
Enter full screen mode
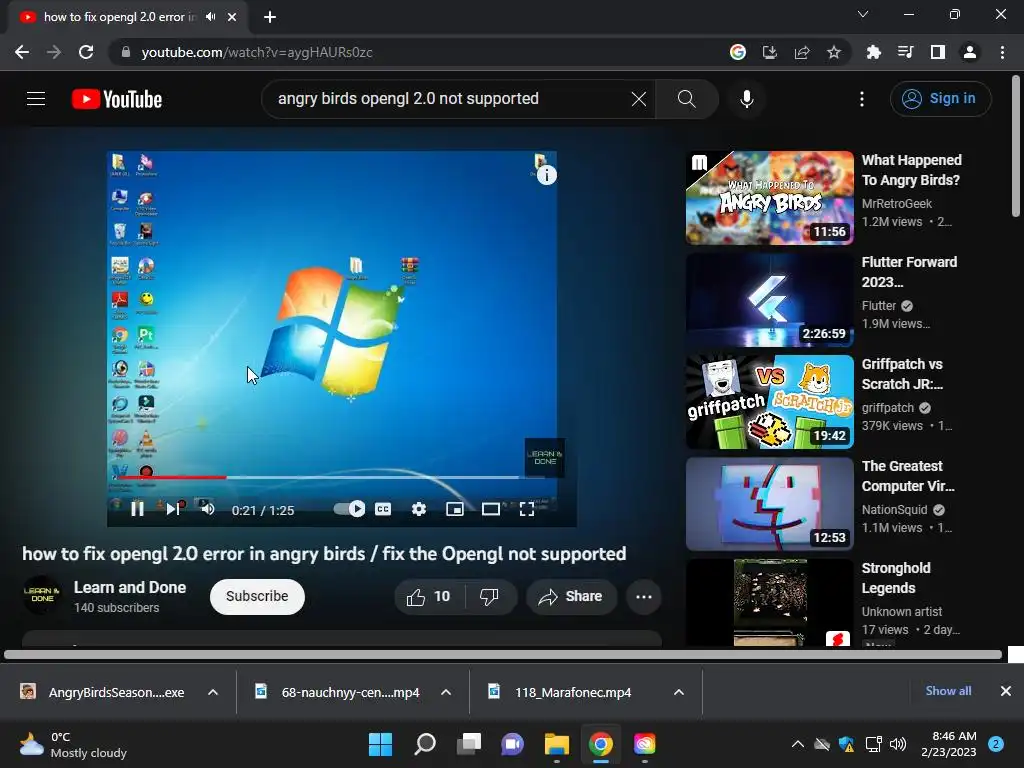click(527, 509)
